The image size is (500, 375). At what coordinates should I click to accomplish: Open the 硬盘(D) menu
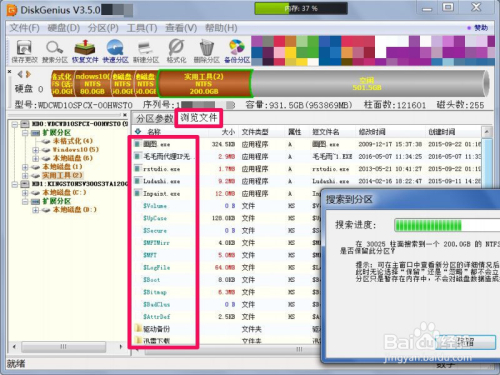click(64, 28)
